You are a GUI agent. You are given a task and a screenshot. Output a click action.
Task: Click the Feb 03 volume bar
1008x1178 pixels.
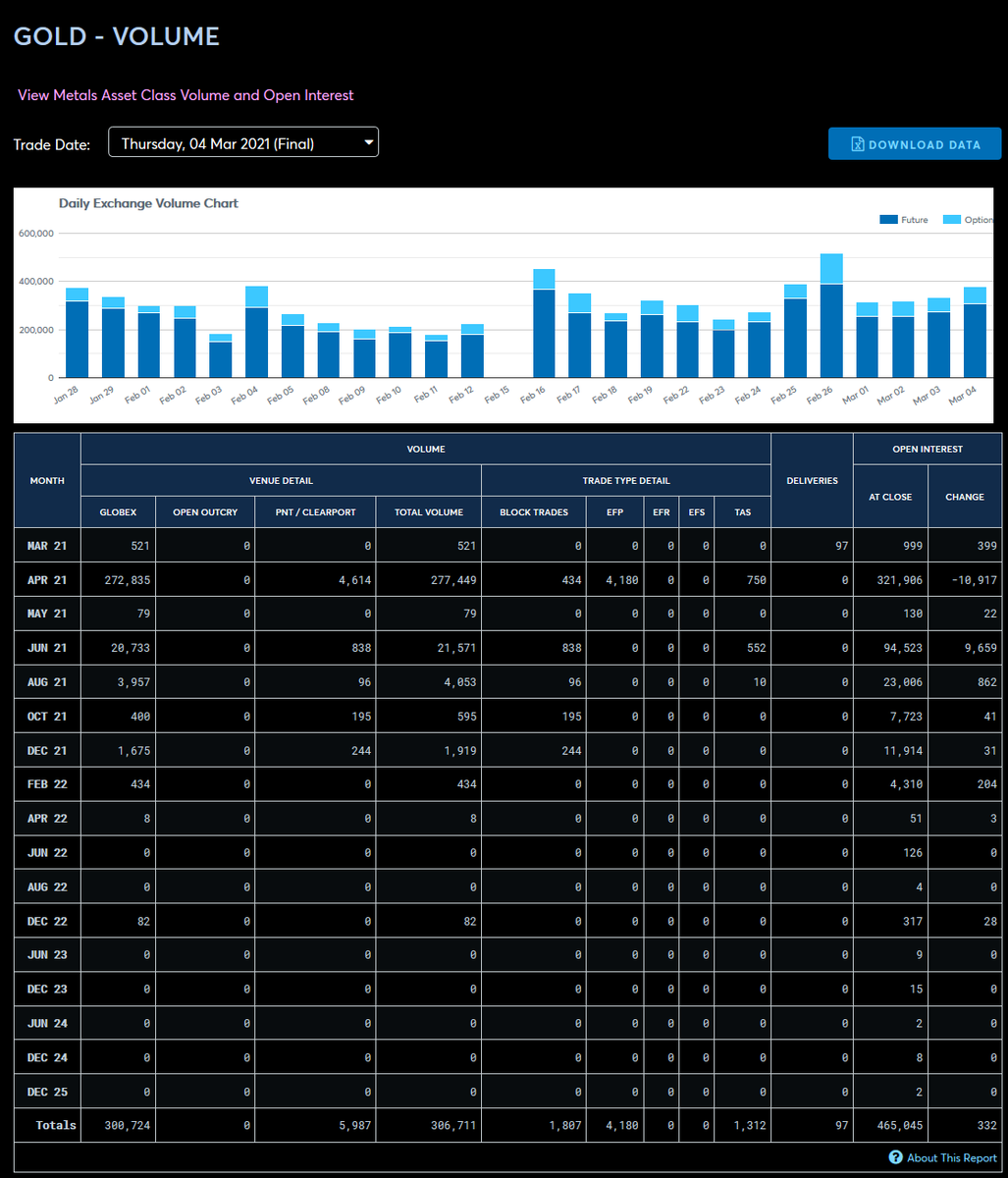221,355
